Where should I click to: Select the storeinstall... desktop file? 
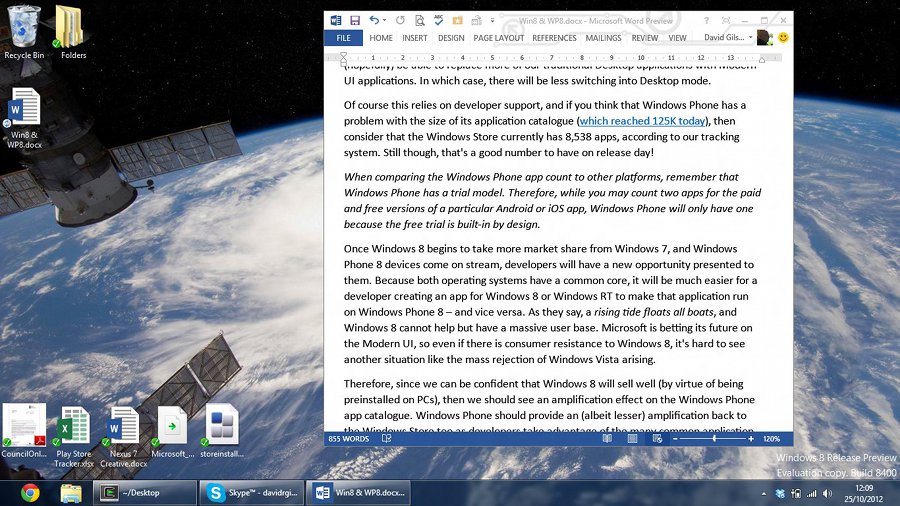tap(222, 431)
